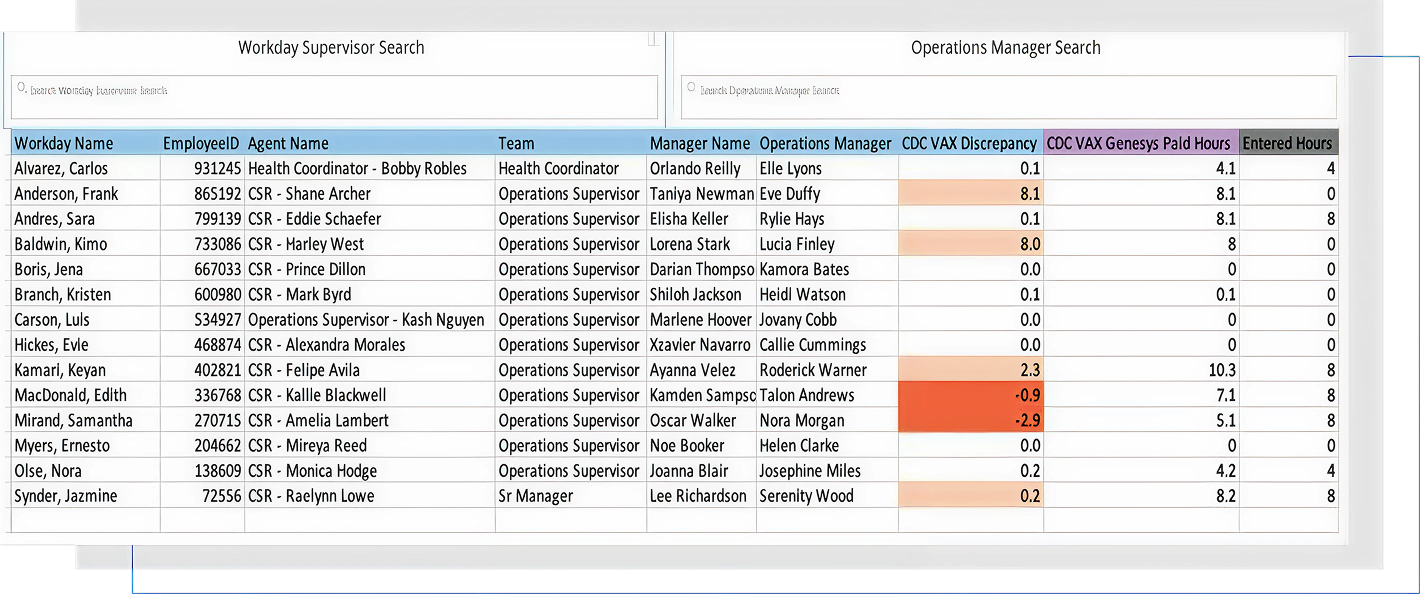Click manager name Orlando Reilly
The image size is (1420, 594).
[701, 169]
